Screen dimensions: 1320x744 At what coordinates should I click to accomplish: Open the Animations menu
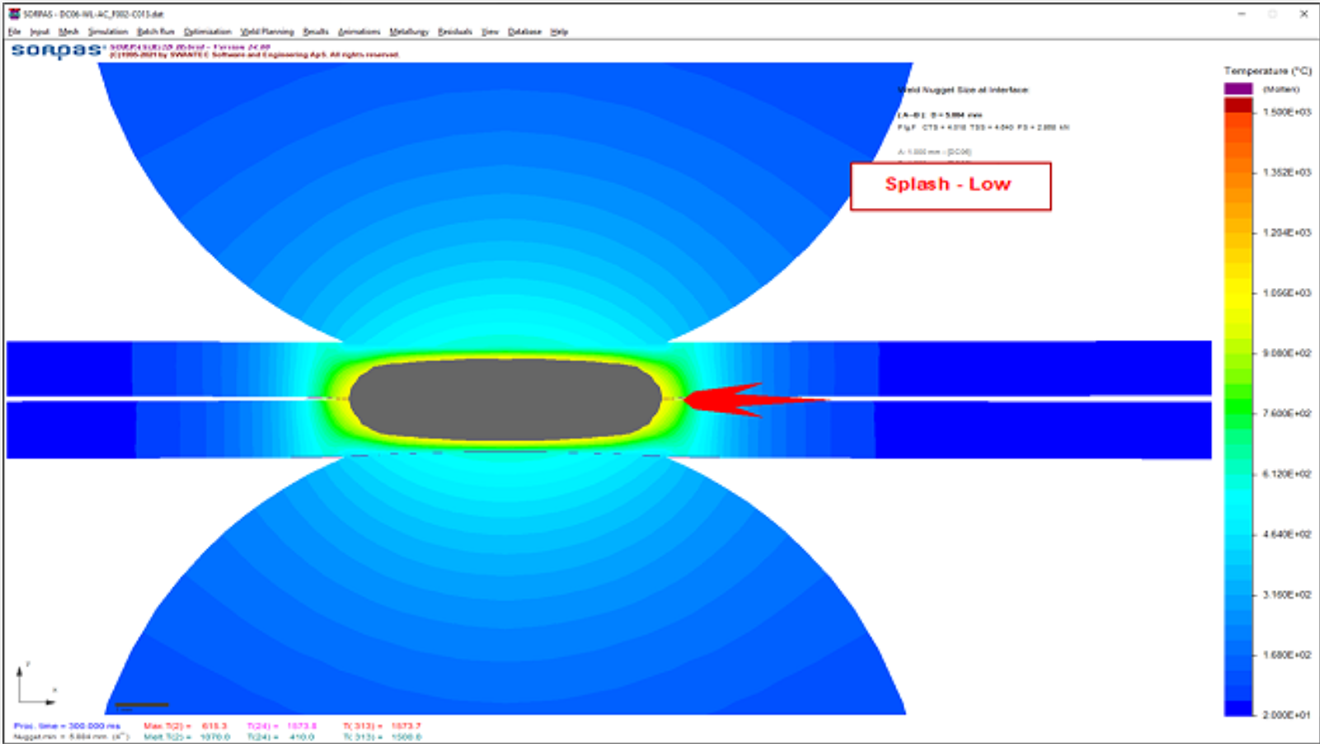click(359, 32)
